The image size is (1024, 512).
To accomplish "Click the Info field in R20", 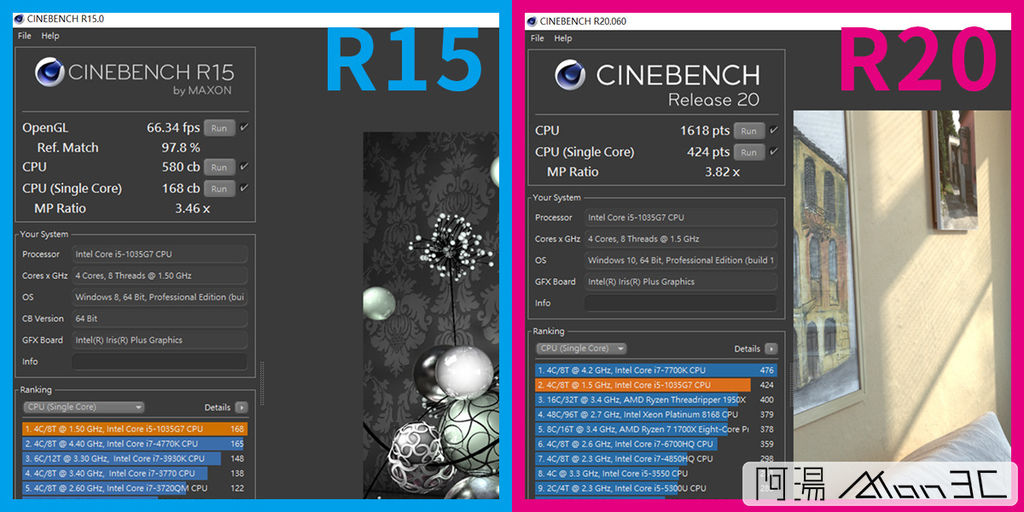I will [x=680, y=303].
